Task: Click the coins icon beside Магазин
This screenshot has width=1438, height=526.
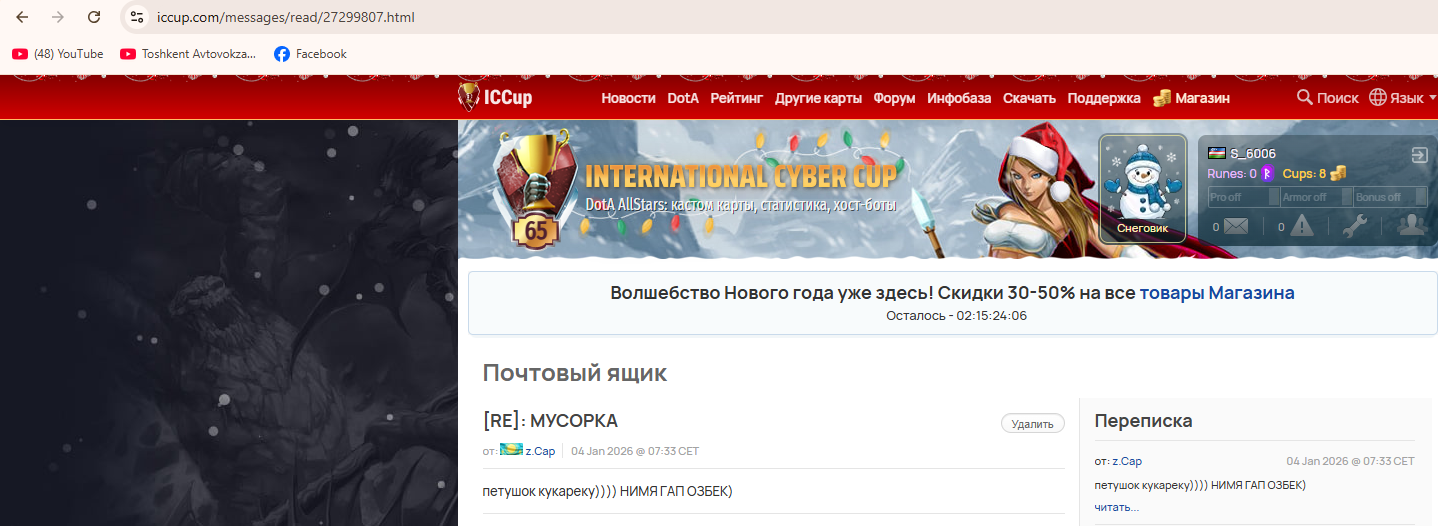Action: point(1161,98)
